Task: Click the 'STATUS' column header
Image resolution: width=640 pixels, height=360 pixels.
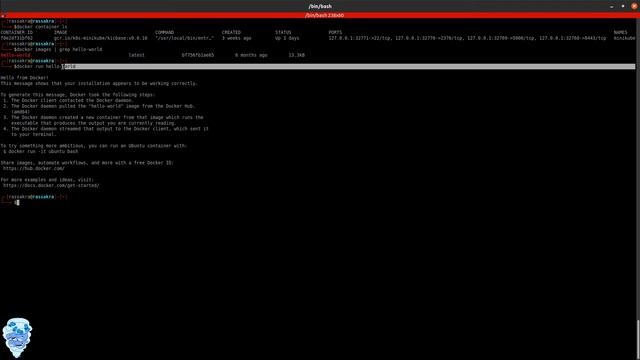Action: pos(283,32)
